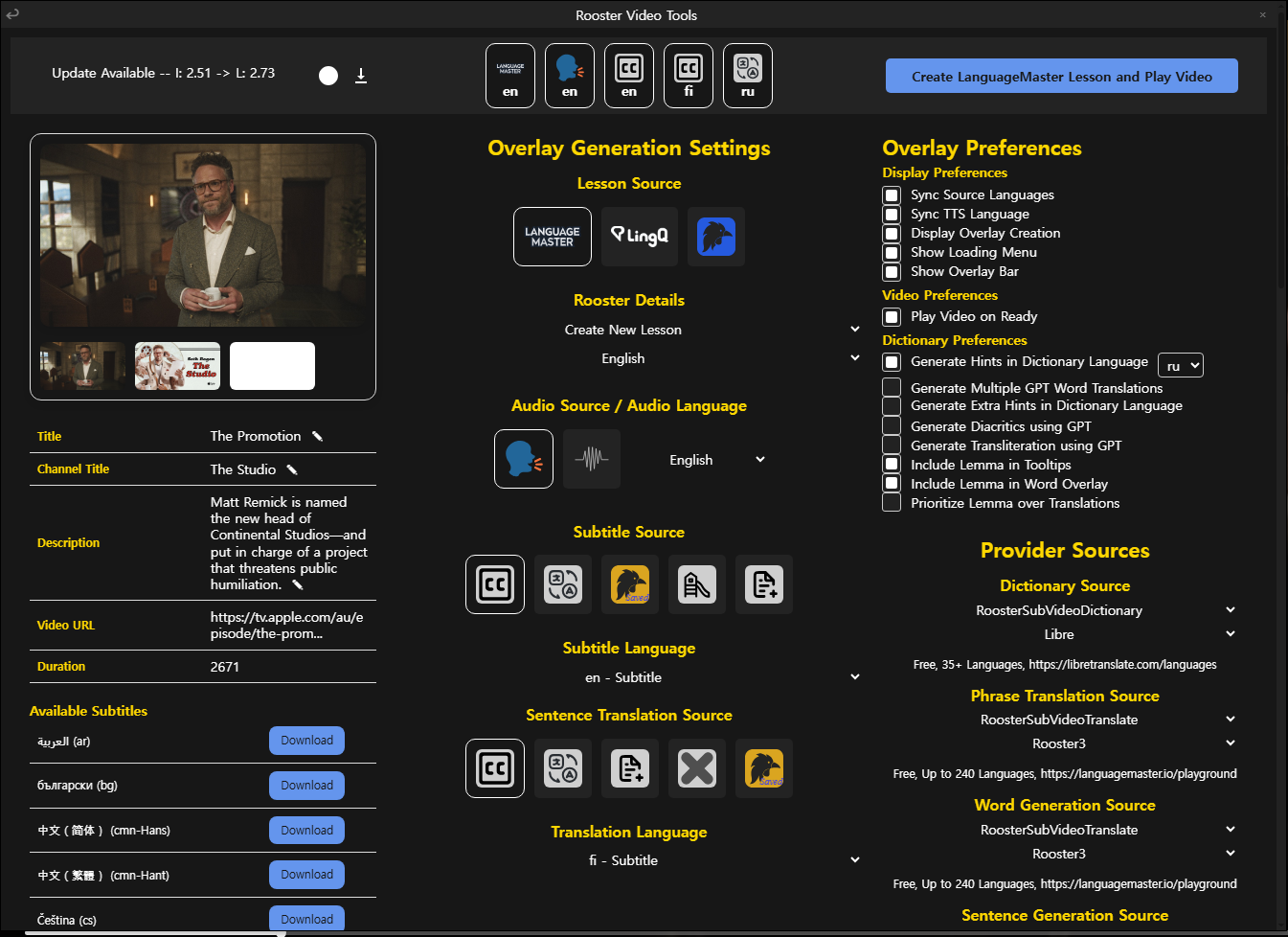Viewport: 1288px width, 937px height.
Task: Select the playground slide icon under Subtitle Source
Action: (697, 584)
